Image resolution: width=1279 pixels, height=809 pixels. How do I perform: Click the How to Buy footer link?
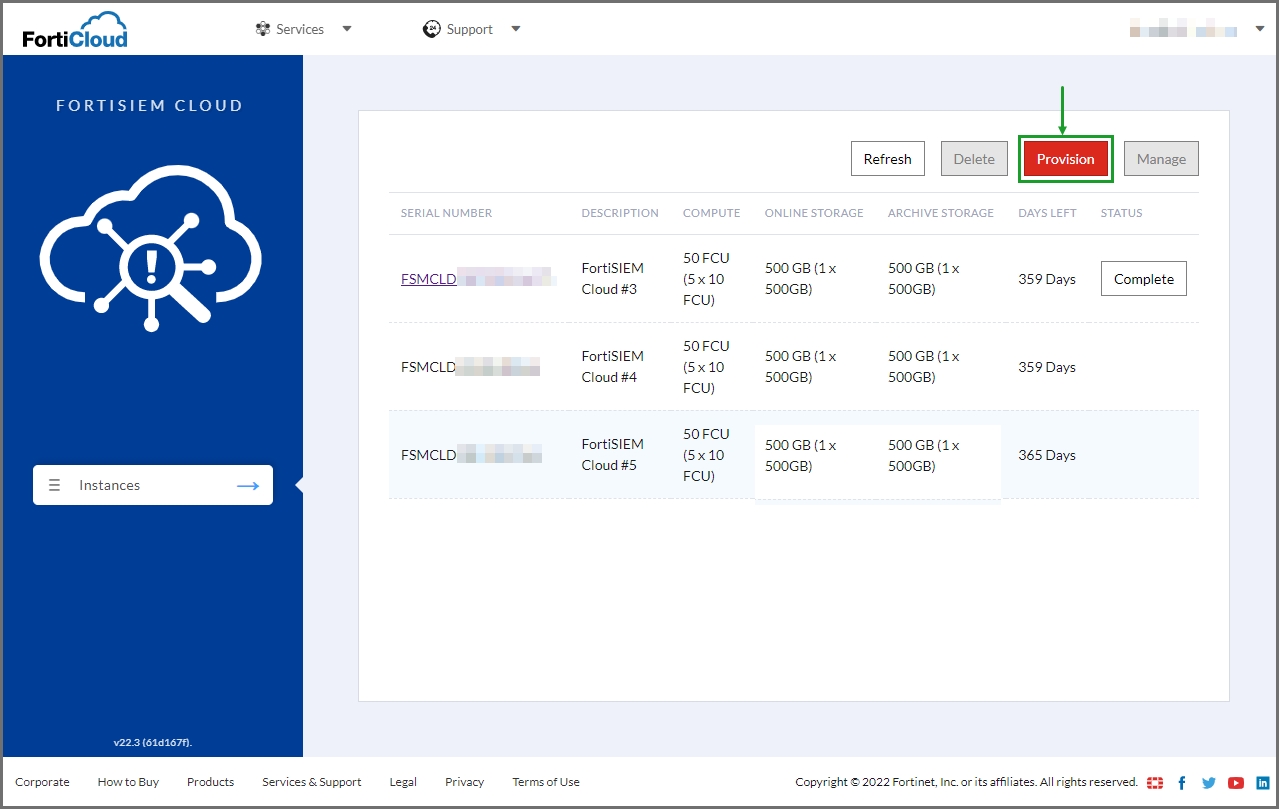[128, 782]
